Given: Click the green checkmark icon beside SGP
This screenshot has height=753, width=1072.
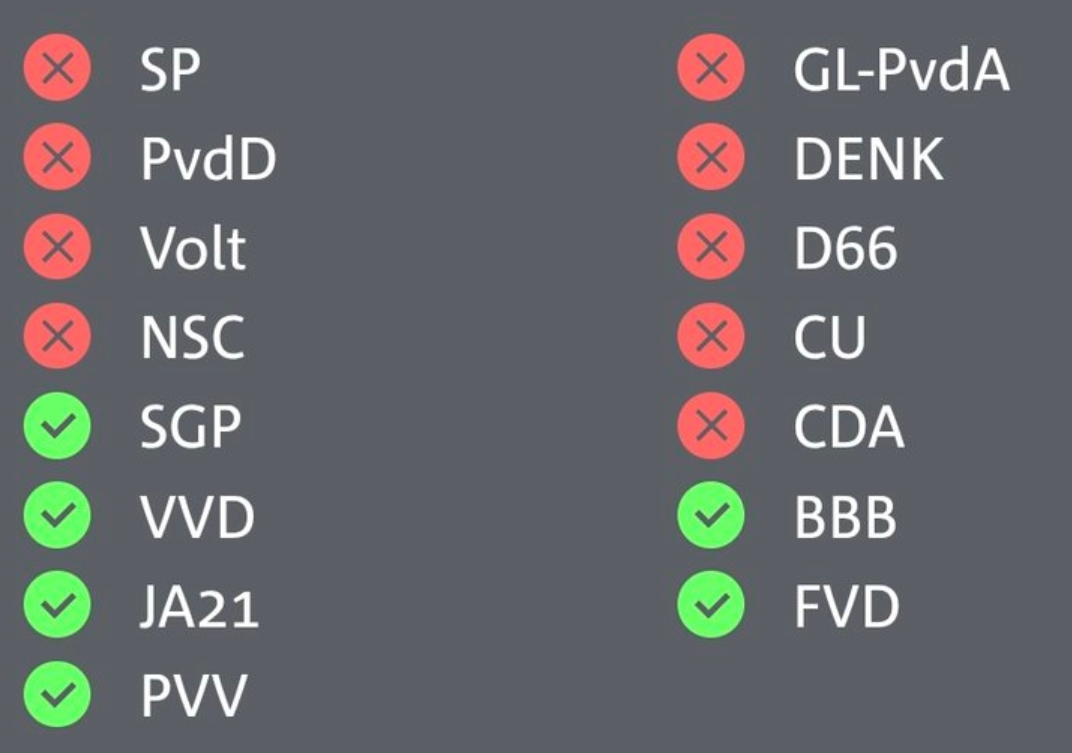Looking at the screenshot, I should pos(57,425).
